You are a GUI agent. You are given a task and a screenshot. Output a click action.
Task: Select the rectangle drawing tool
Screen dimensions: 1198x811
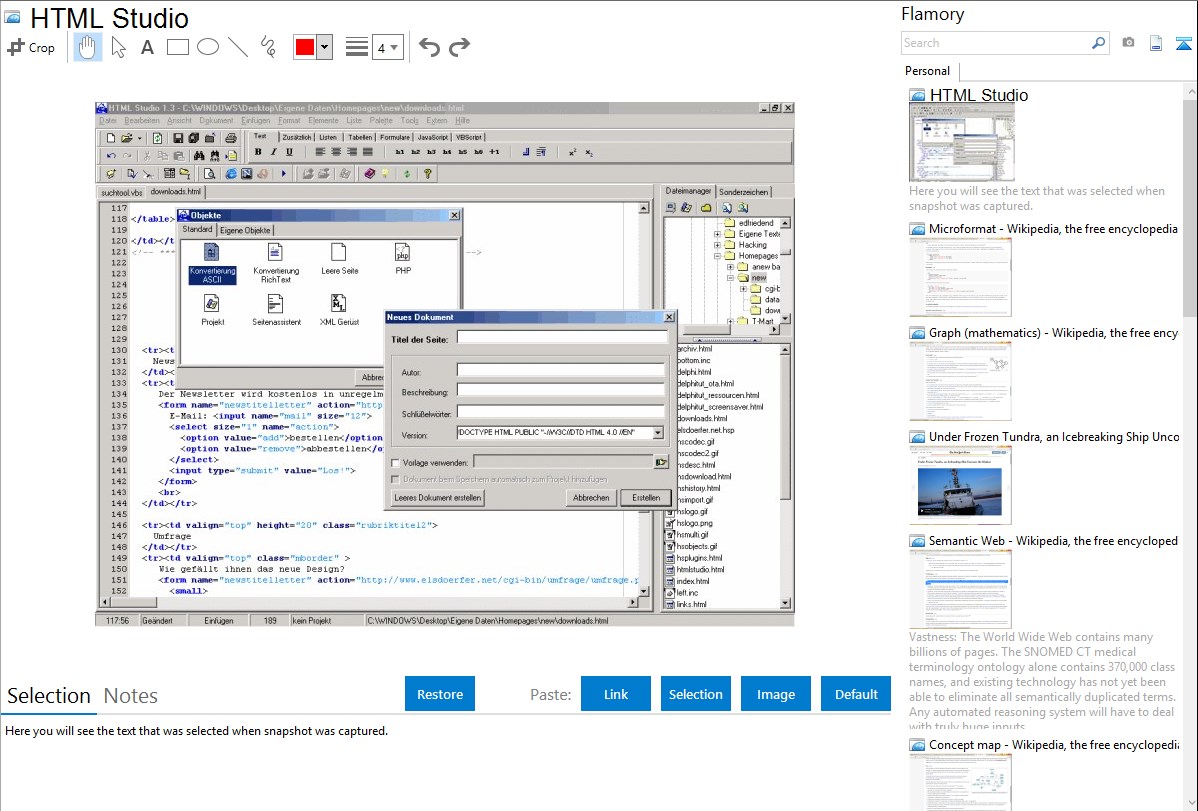pos(177,47)
